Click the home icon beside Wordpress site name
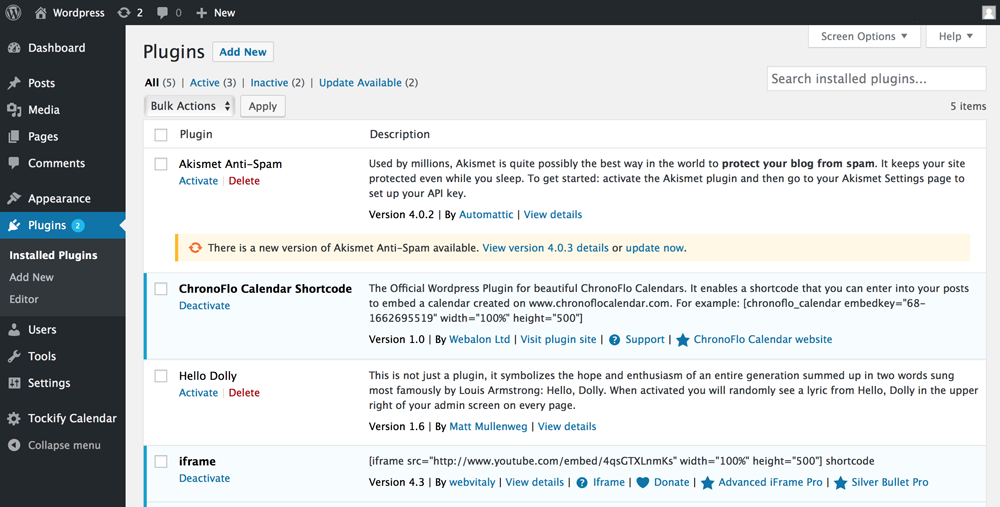The height and width of the screenshot is (507, 1000). (40, 13)
